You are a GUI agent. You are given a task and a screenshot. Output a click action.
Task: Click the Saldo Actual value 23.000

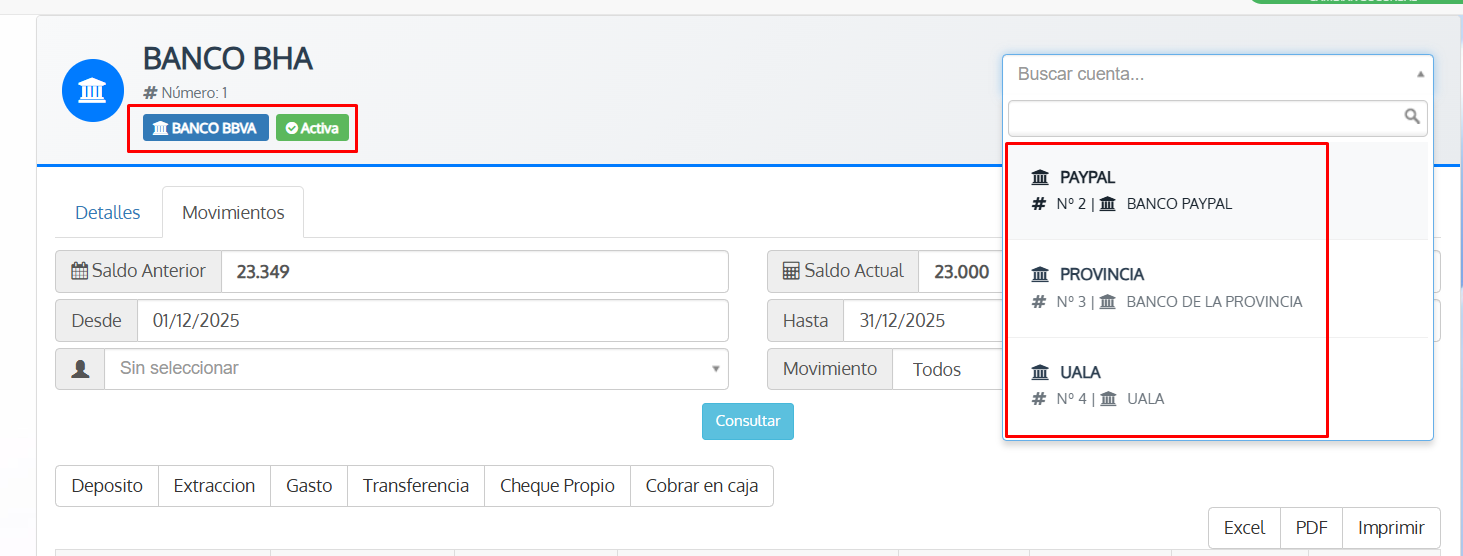961,271
